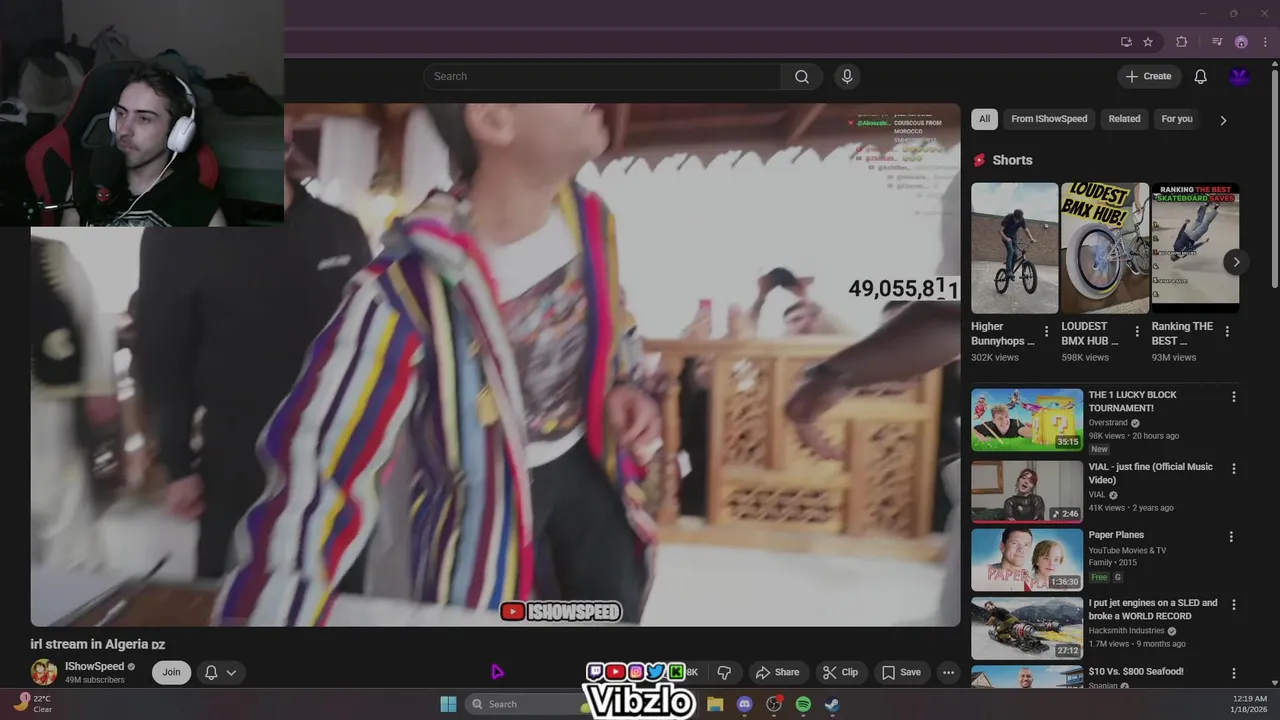The image size is (1280, 720).
Task: Click the Join channel button
Action: (171, 672)
